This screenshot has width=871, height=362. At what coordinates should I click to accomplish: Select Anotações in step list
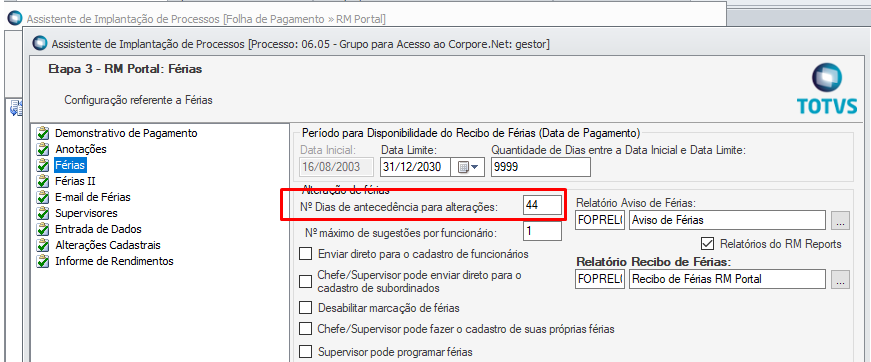click(81, 149)
